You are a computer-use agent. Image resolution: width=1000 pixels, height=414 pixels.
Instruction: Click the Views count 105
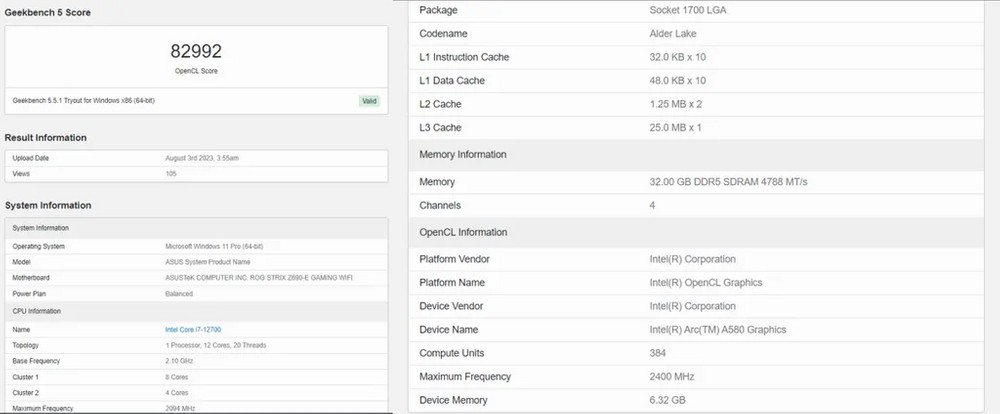pos(171,174)
